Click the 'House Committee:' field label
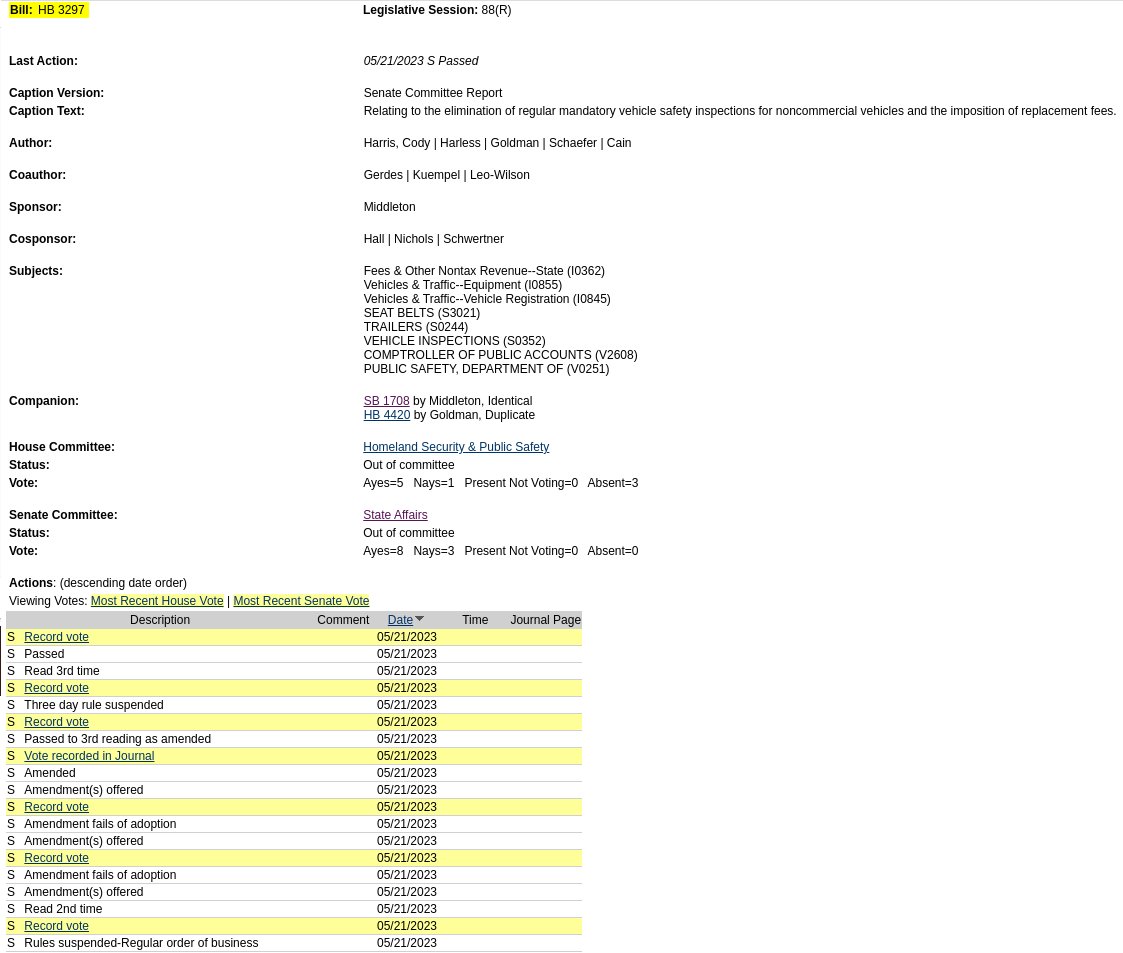 (x=62, y=447)
